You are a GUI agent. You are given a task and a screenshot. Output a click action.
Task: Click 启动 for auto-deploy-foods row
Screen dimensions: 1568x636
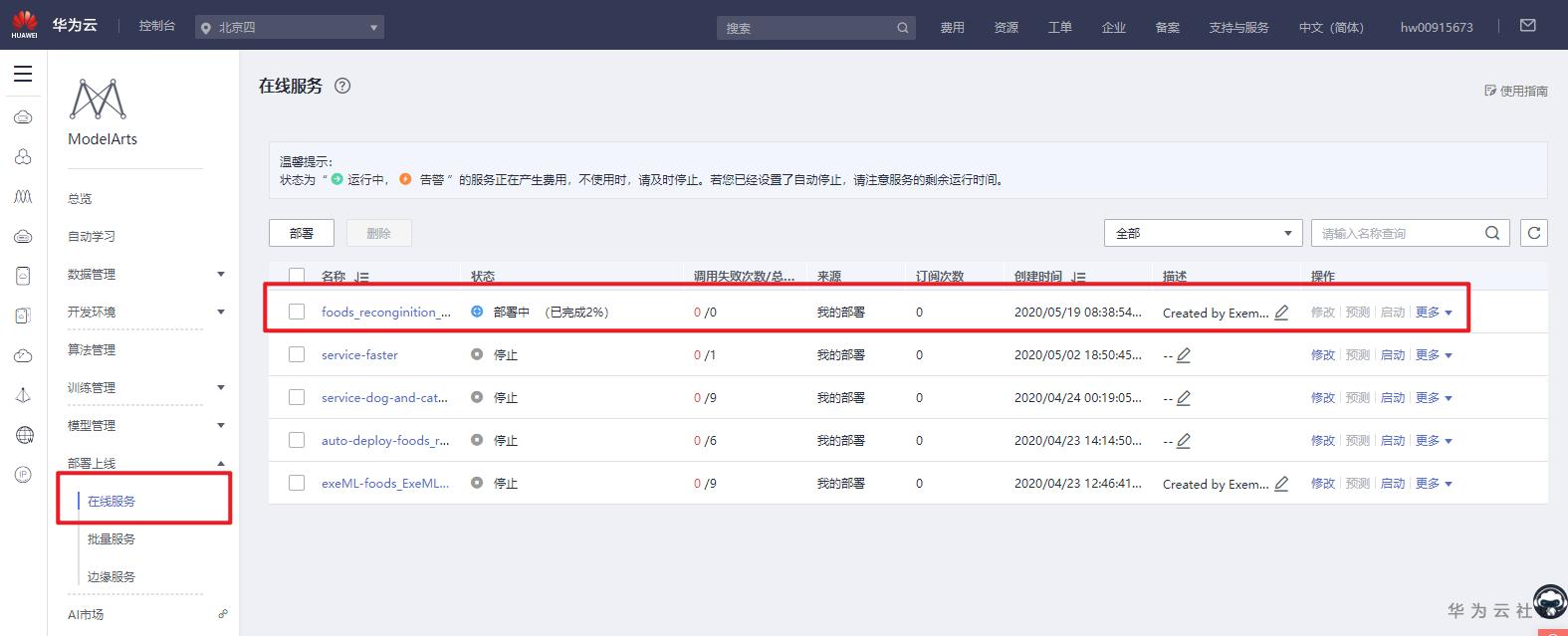1392,440
